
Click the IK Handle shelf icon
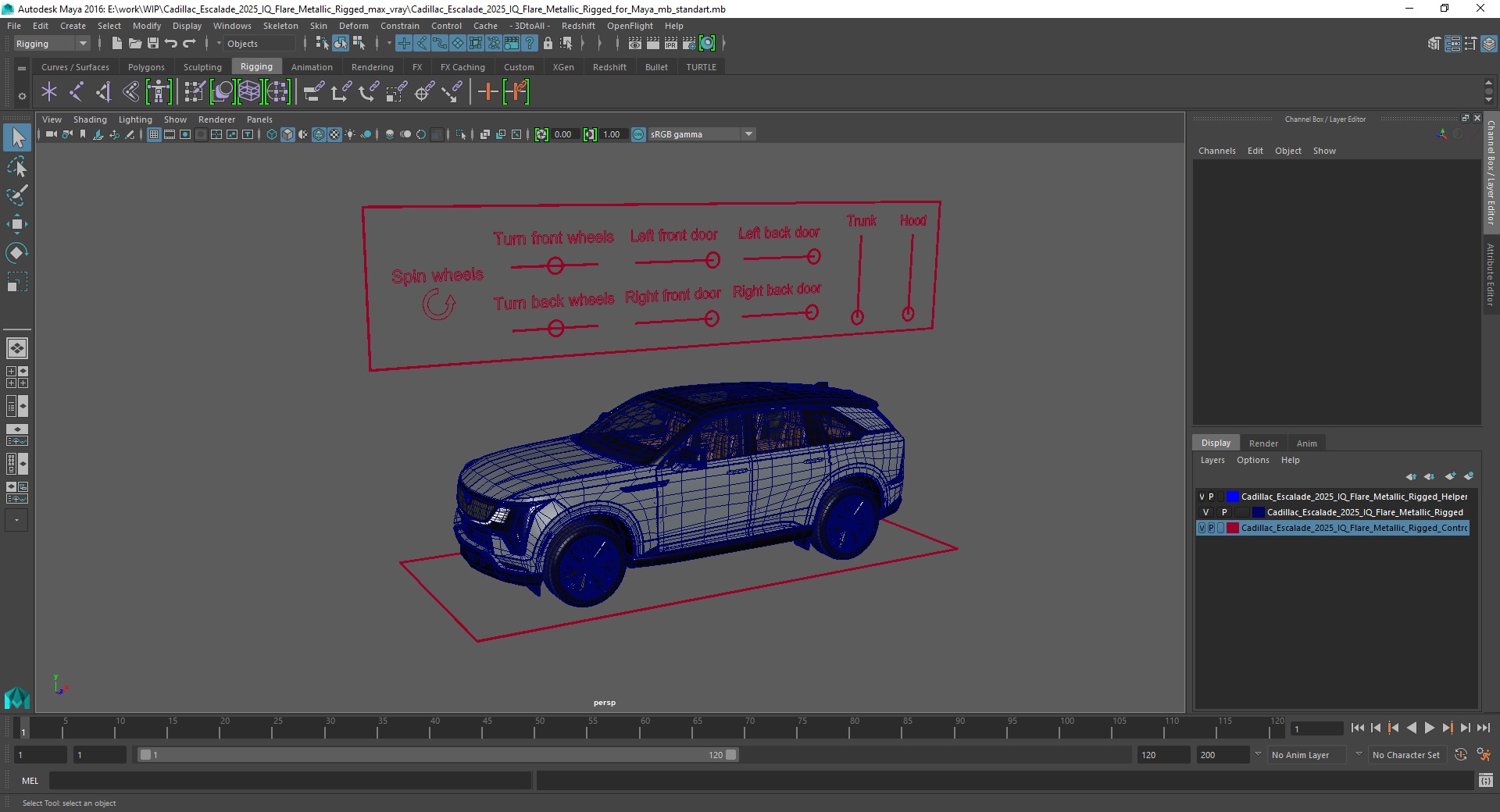click(x=104, y=92)
